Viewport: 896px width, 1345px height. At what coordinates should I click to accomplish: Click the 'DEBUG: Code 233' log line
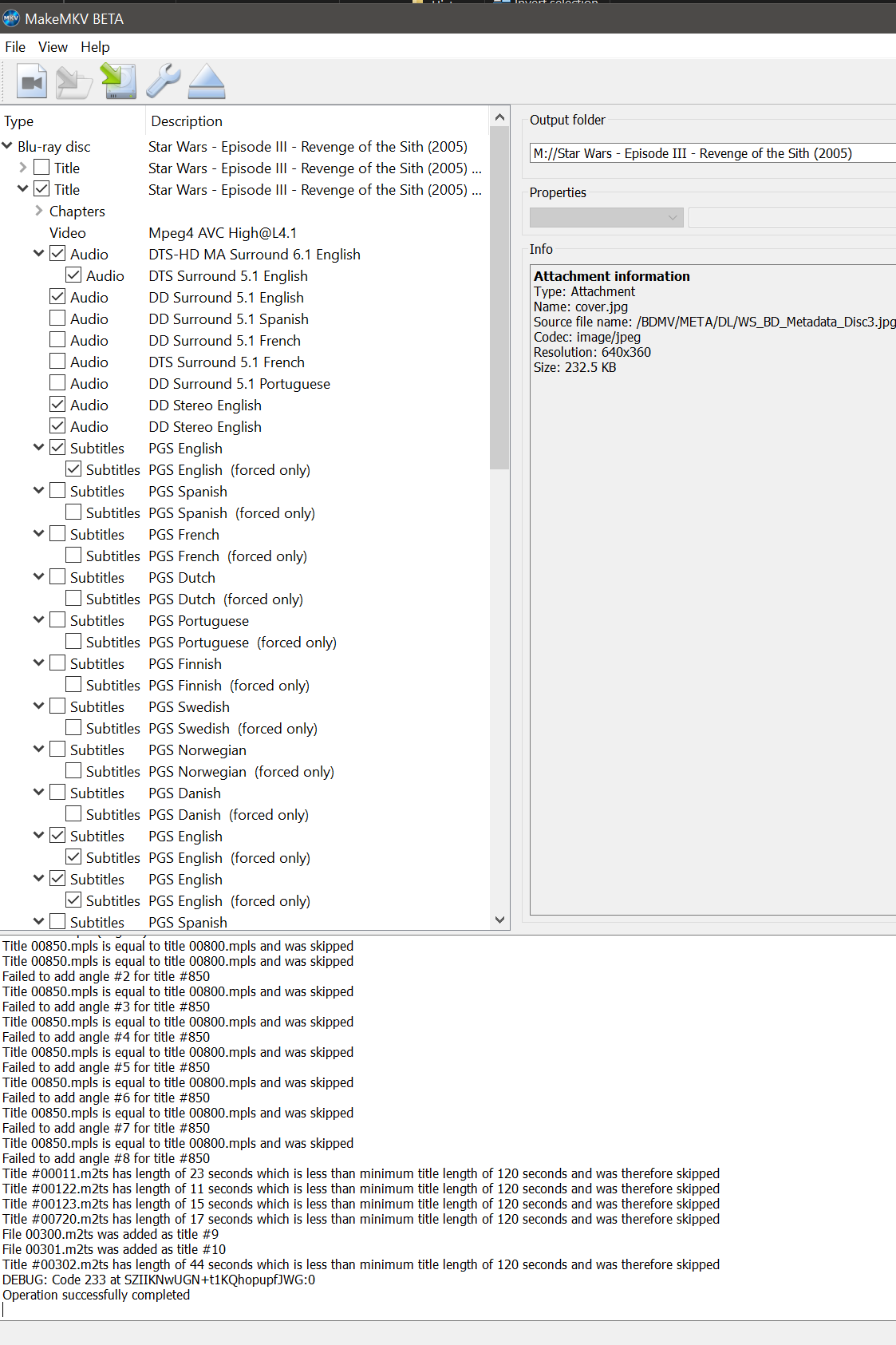(x=159, y=1280)
